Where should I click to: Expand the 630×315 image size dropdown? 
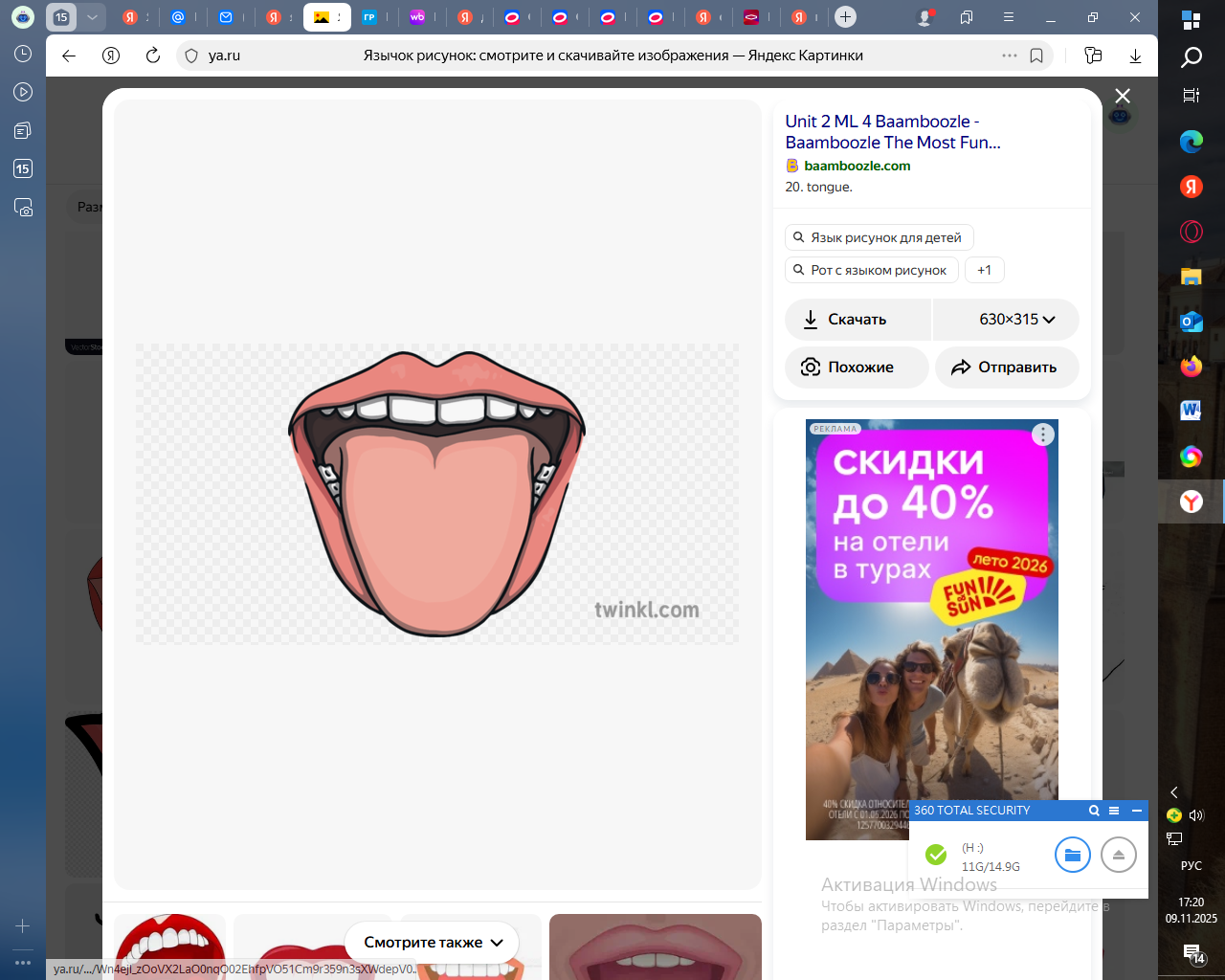[1016, 320]
